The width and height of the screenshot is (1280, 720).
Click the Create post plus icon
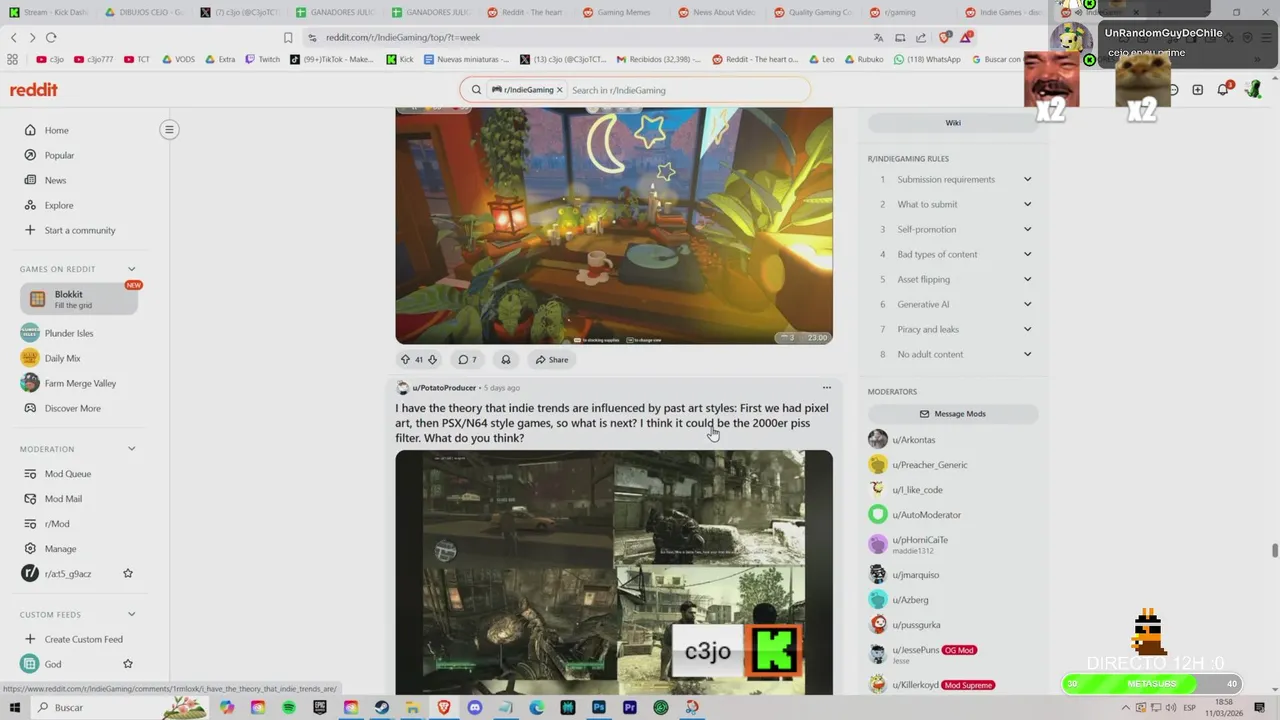[1197, 90]
